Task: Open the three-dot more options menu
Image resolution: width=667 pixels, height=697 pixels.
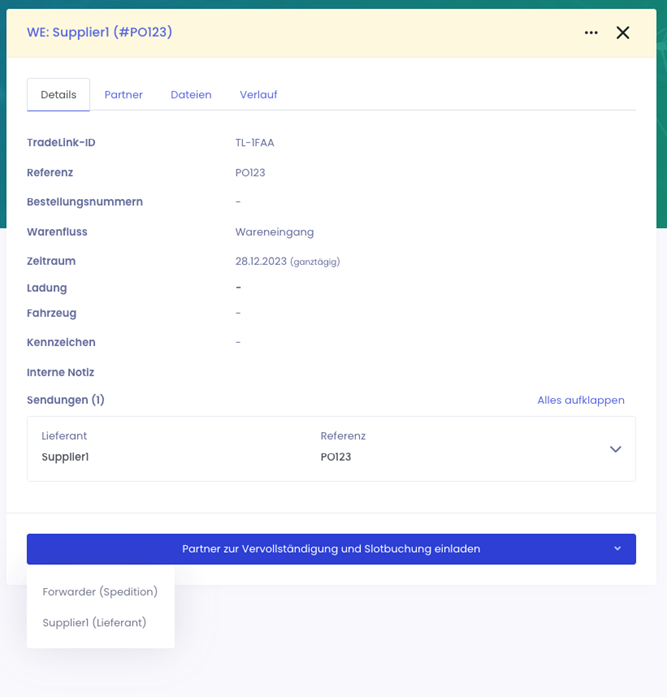Action: (x=591, y=33)
